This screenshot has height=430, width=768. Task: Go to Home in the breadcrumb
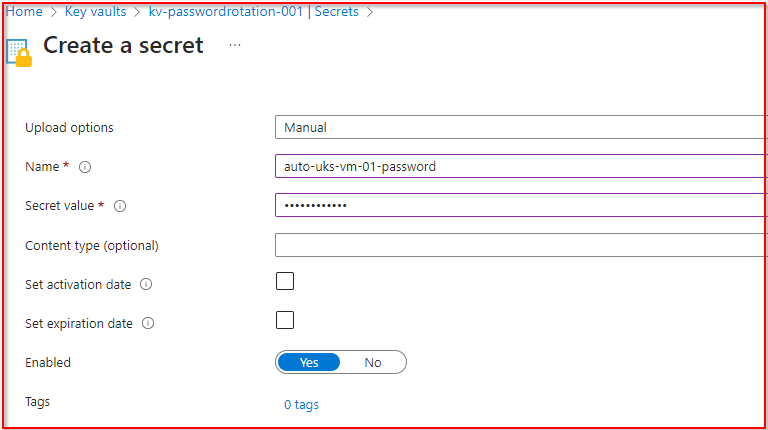(x=24, y=12)
